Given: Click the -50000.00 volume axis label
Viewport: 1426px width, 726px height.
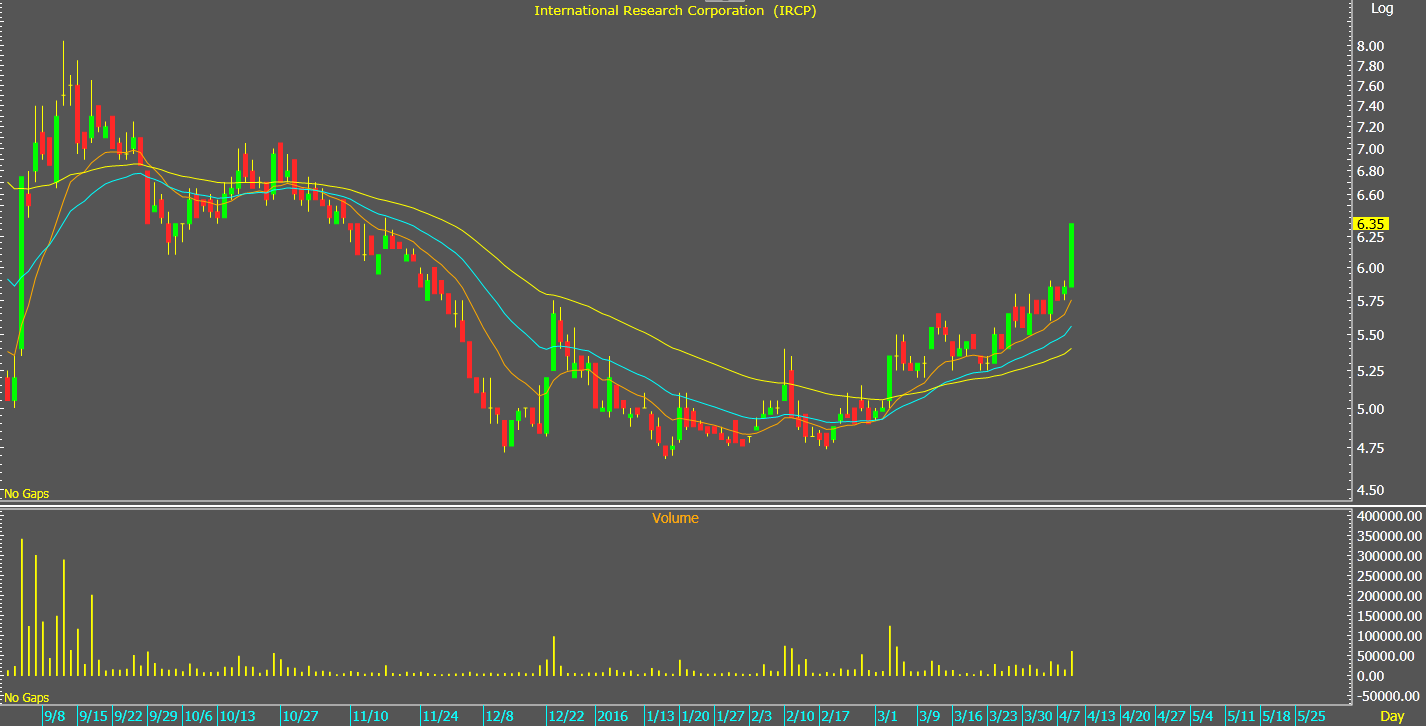Looking at the screenshot, I should 1388,696.
